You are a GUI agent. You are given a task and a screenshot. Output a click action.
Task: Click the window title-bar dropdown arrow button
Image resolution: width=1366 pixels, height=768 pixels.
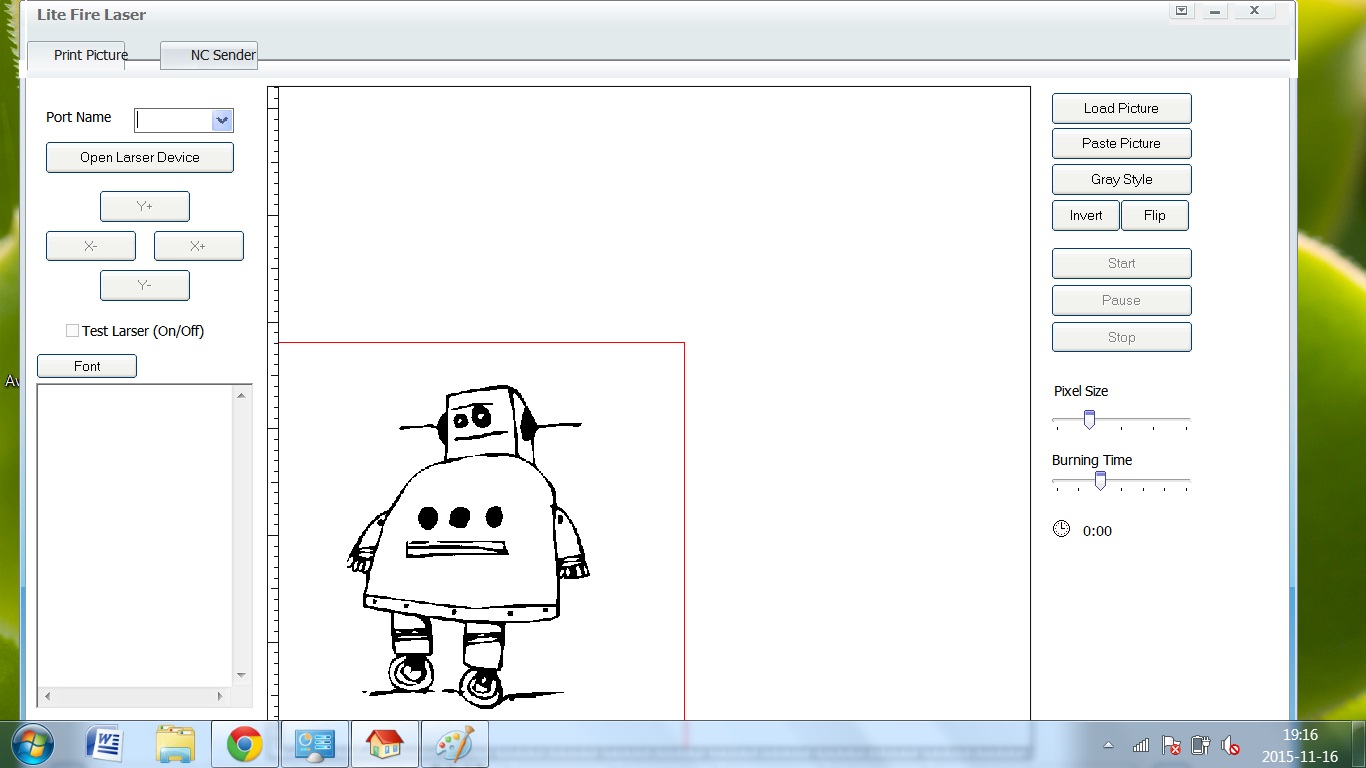1182,11
